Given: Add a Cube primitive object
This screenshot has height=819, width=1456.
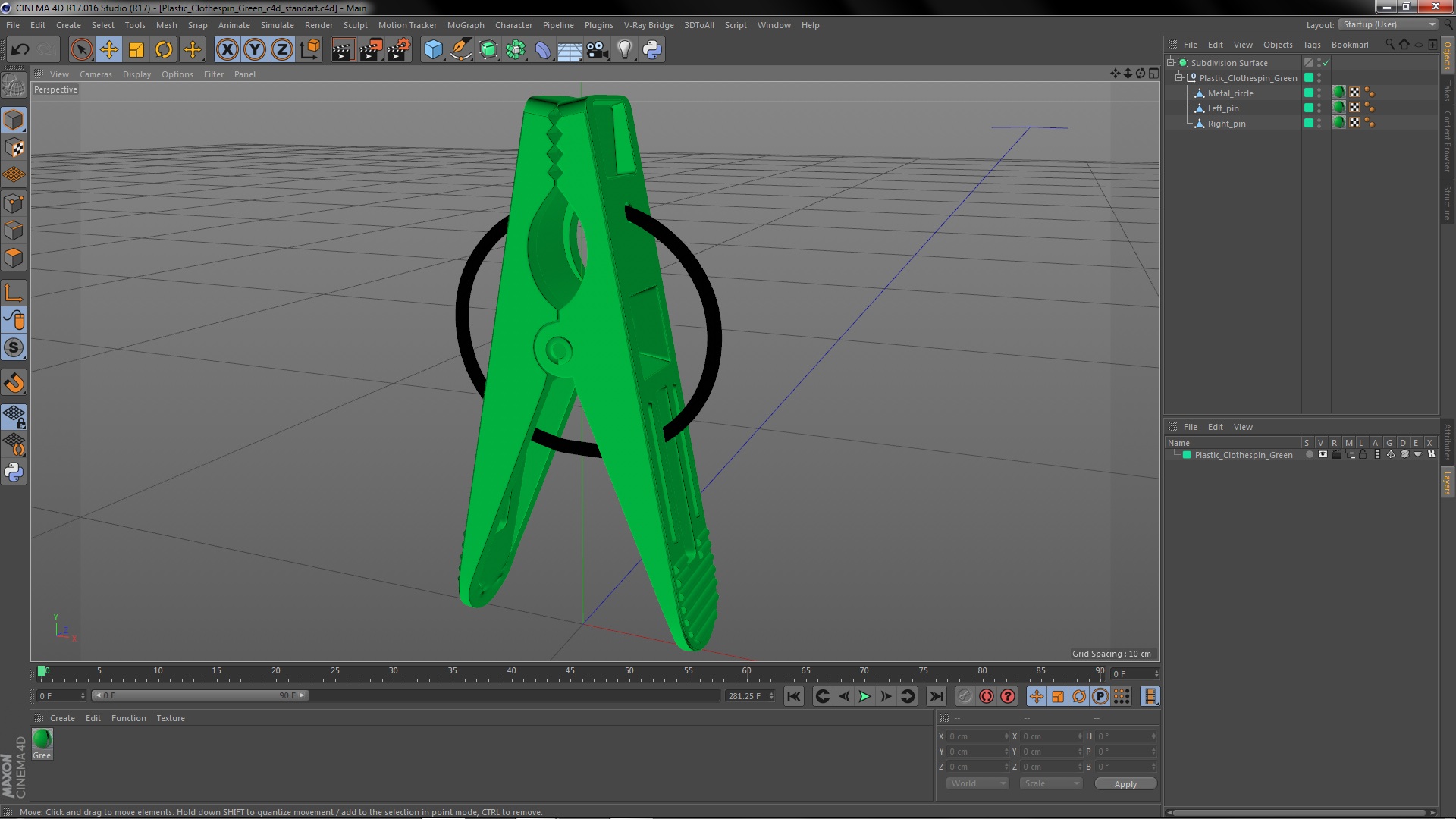Looking at the screenshot, I should pos(433,50).
